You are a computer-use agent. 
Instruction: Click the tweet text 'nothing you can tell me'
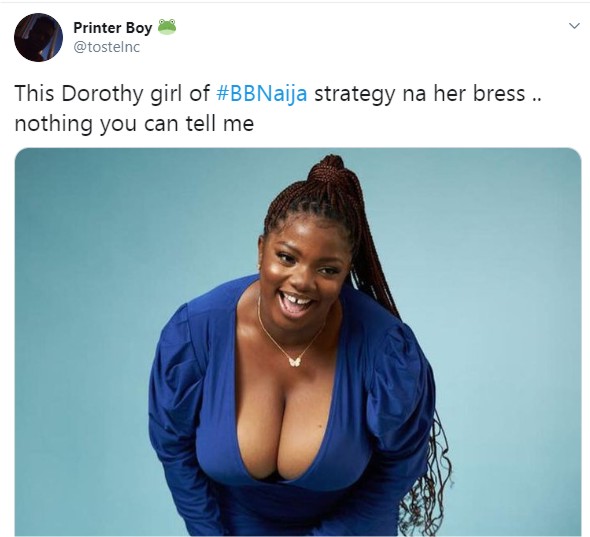coord(134,123)
